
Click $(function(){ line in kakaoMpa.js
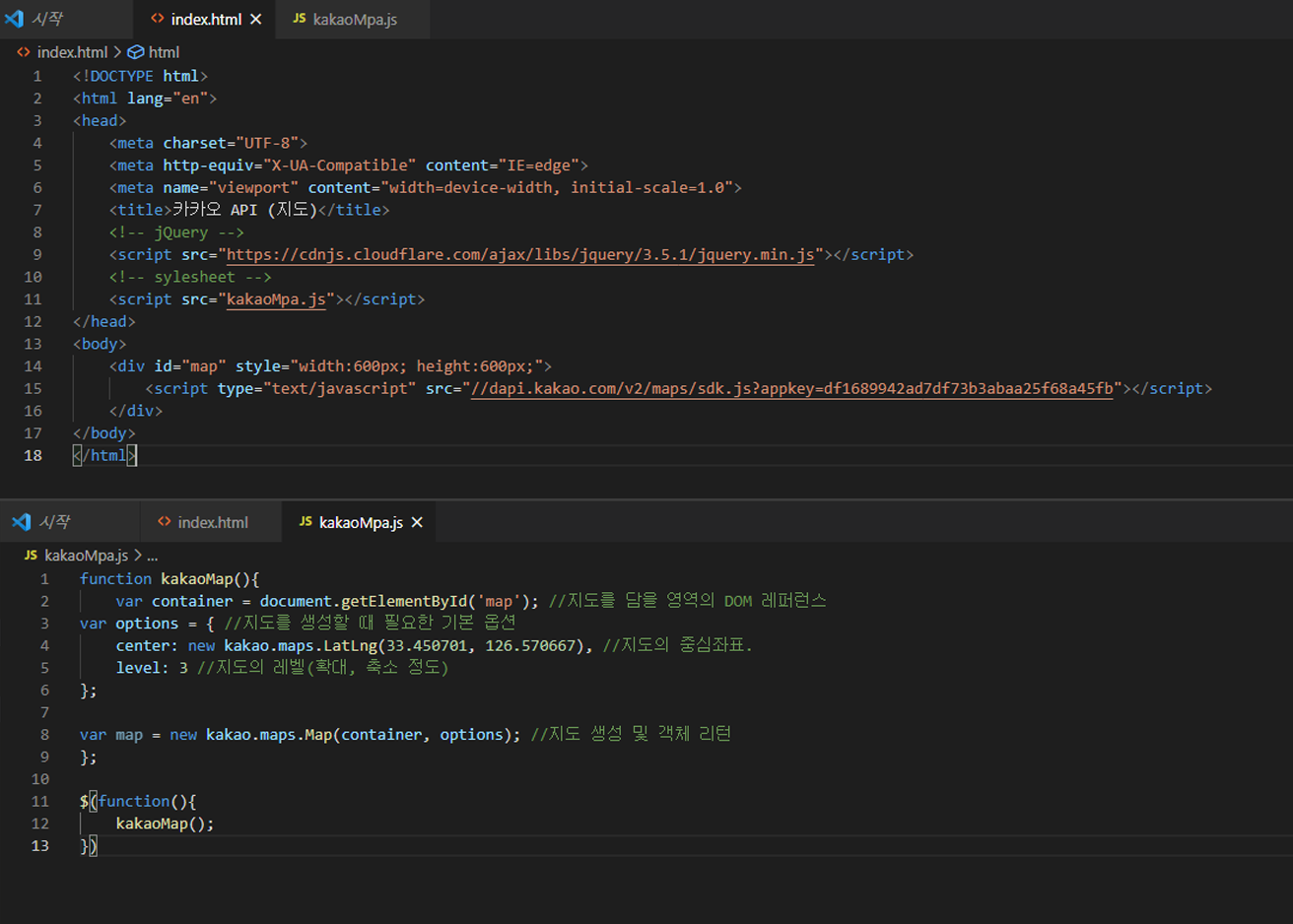click(138, 802)
